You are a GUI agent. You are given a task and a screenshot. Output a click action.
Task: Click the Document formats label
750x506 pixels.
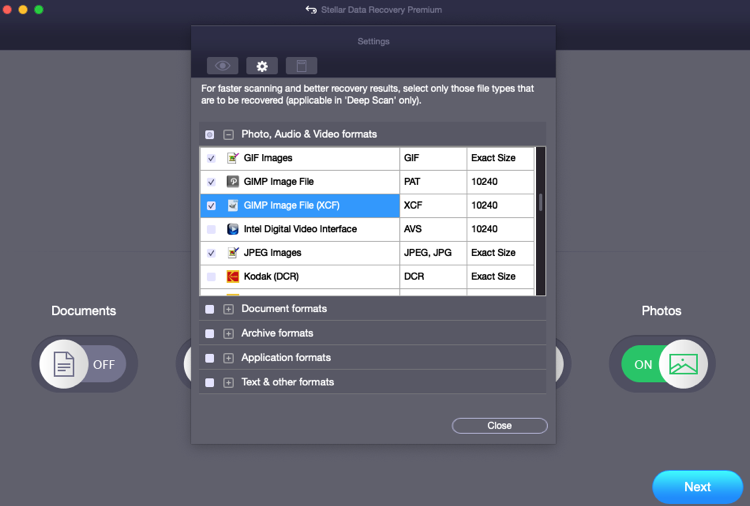(284, 308)
